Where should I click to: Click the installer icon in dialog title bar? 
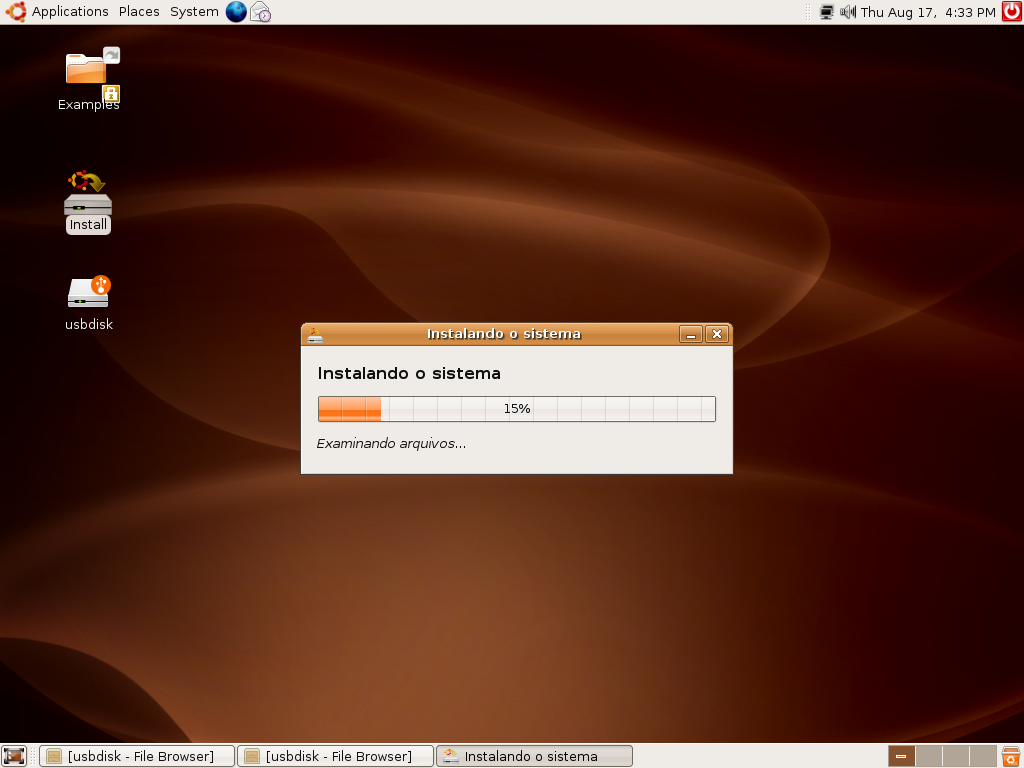[x=315, y=334]
